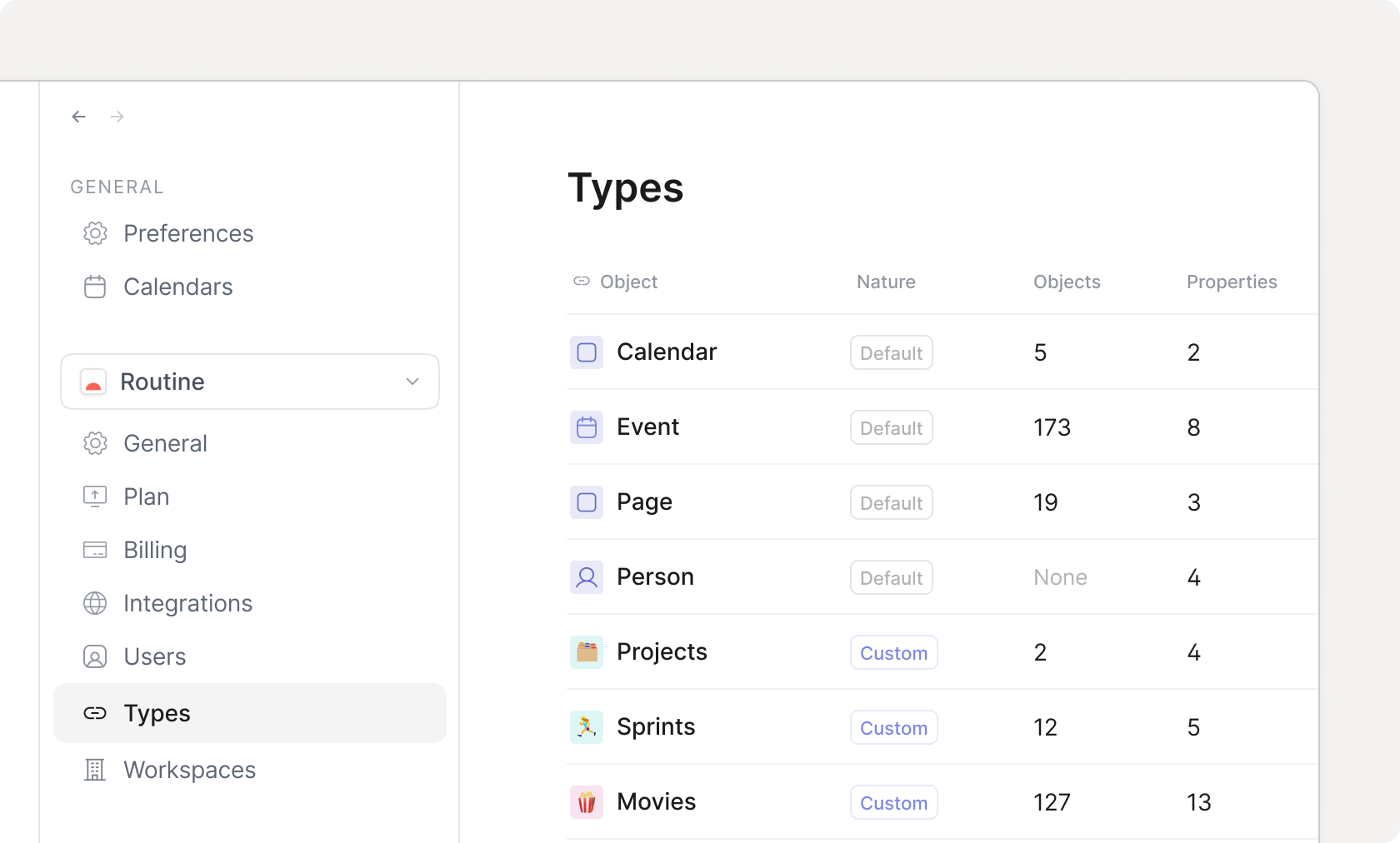1400x843 pixels.
Task: Open Users via its sidebar icon
Action: (x=95, y=656)
